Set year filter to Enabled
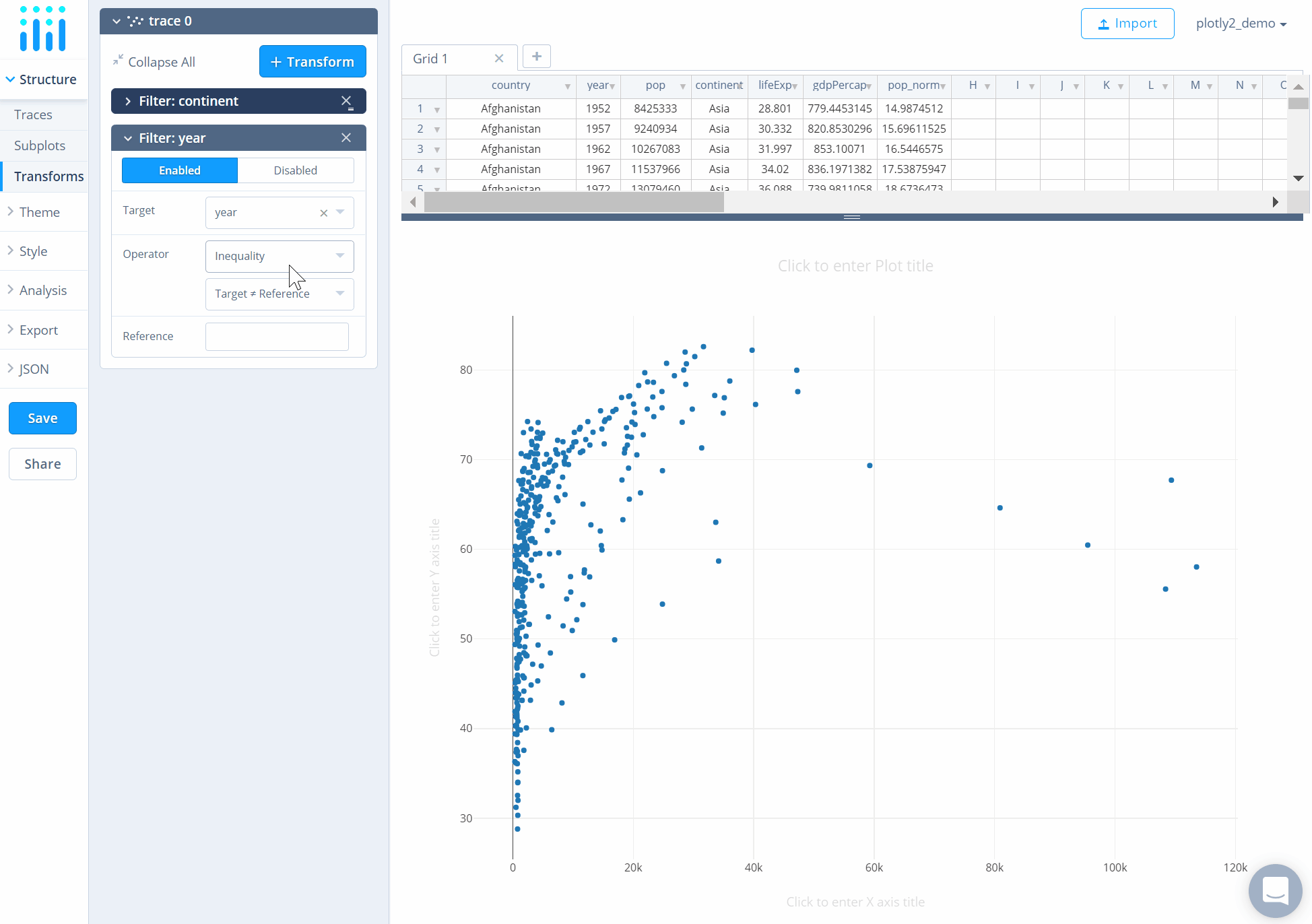The image size is (1312, 924). click(x=180, y=170)
